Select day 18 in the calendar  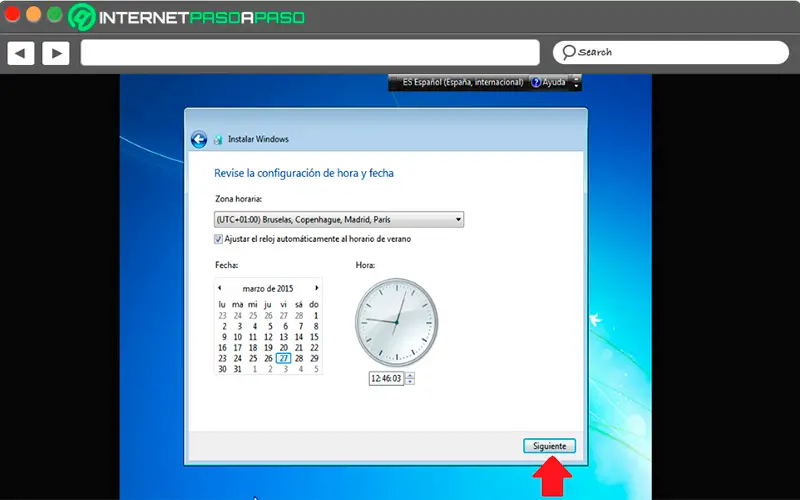[253, 348]
